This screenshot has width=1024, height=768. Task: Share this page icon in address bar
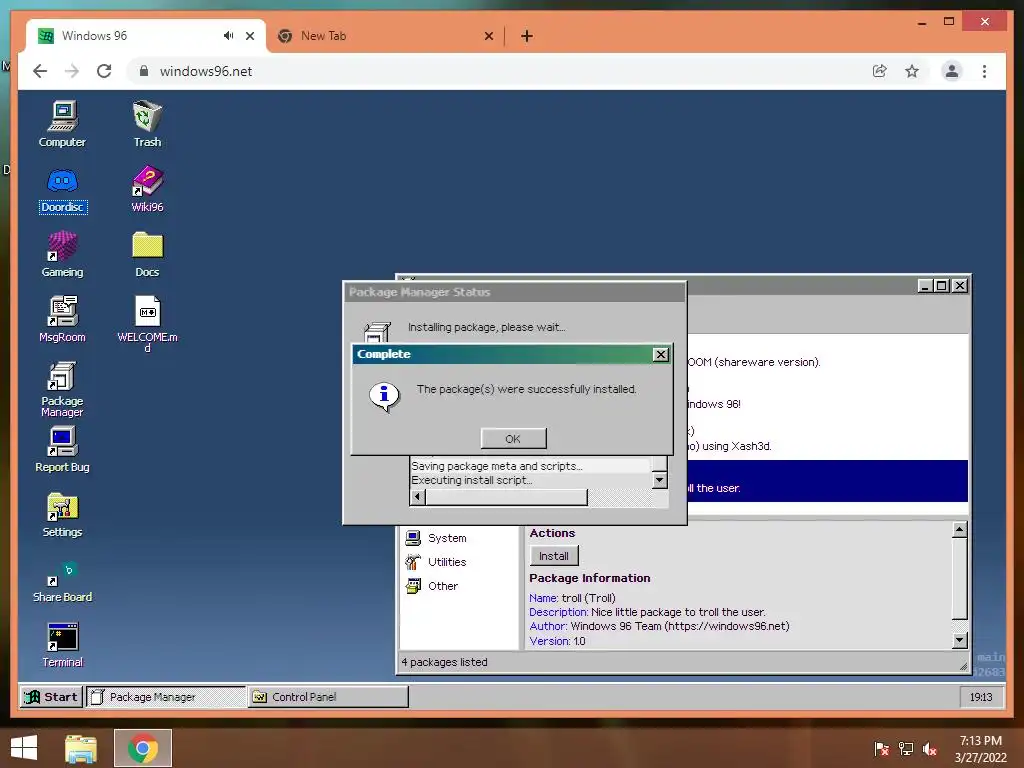pyautogui.click(x=880, y=71)
